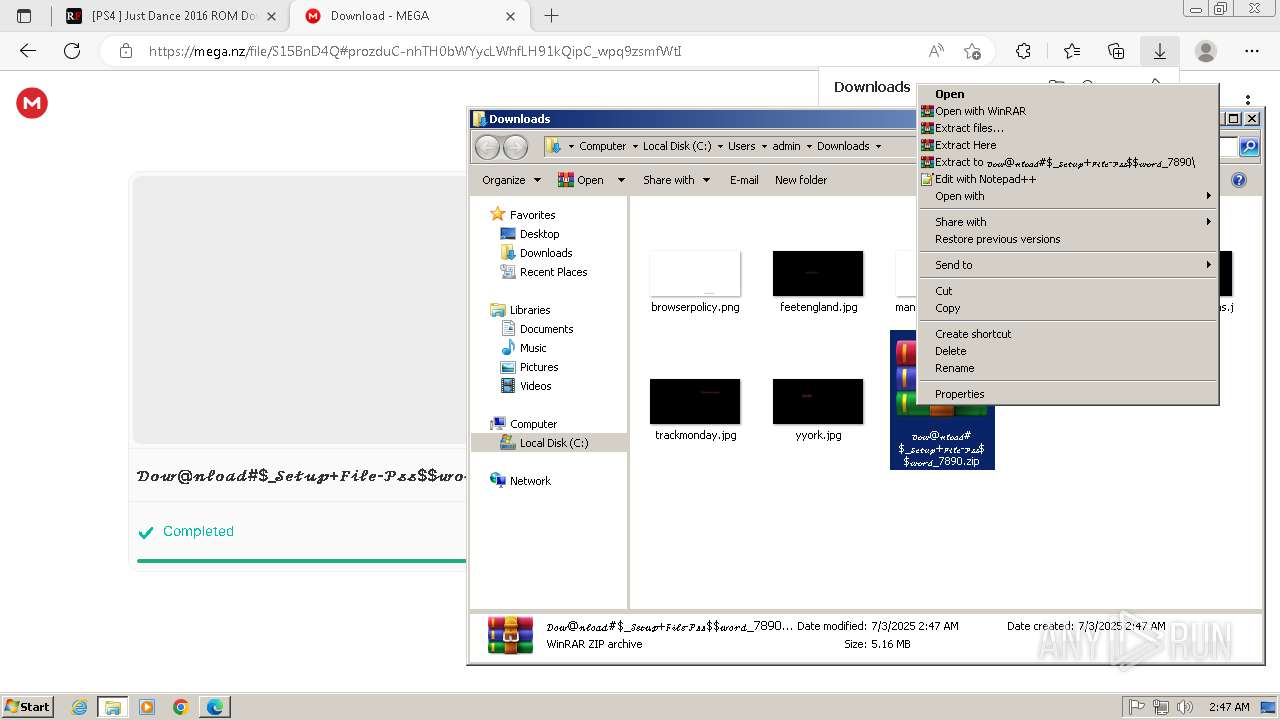The width and height of the screenshot is (1280, 720).
Task: Open Properties from context menu
Action: click(1068, 394)
